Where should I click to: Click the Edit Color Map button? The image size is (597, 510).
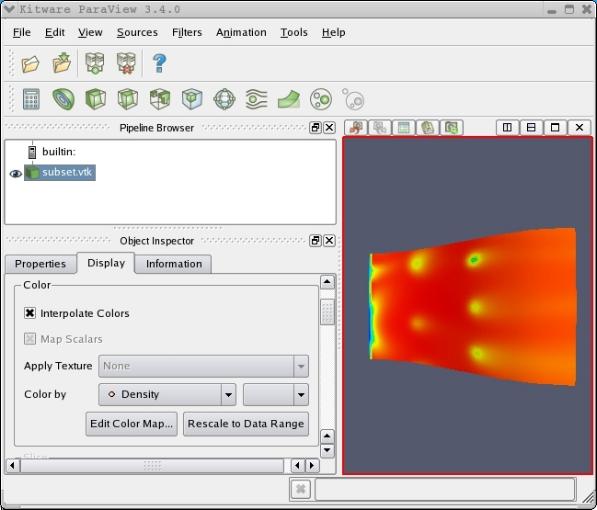coord(131,424)
